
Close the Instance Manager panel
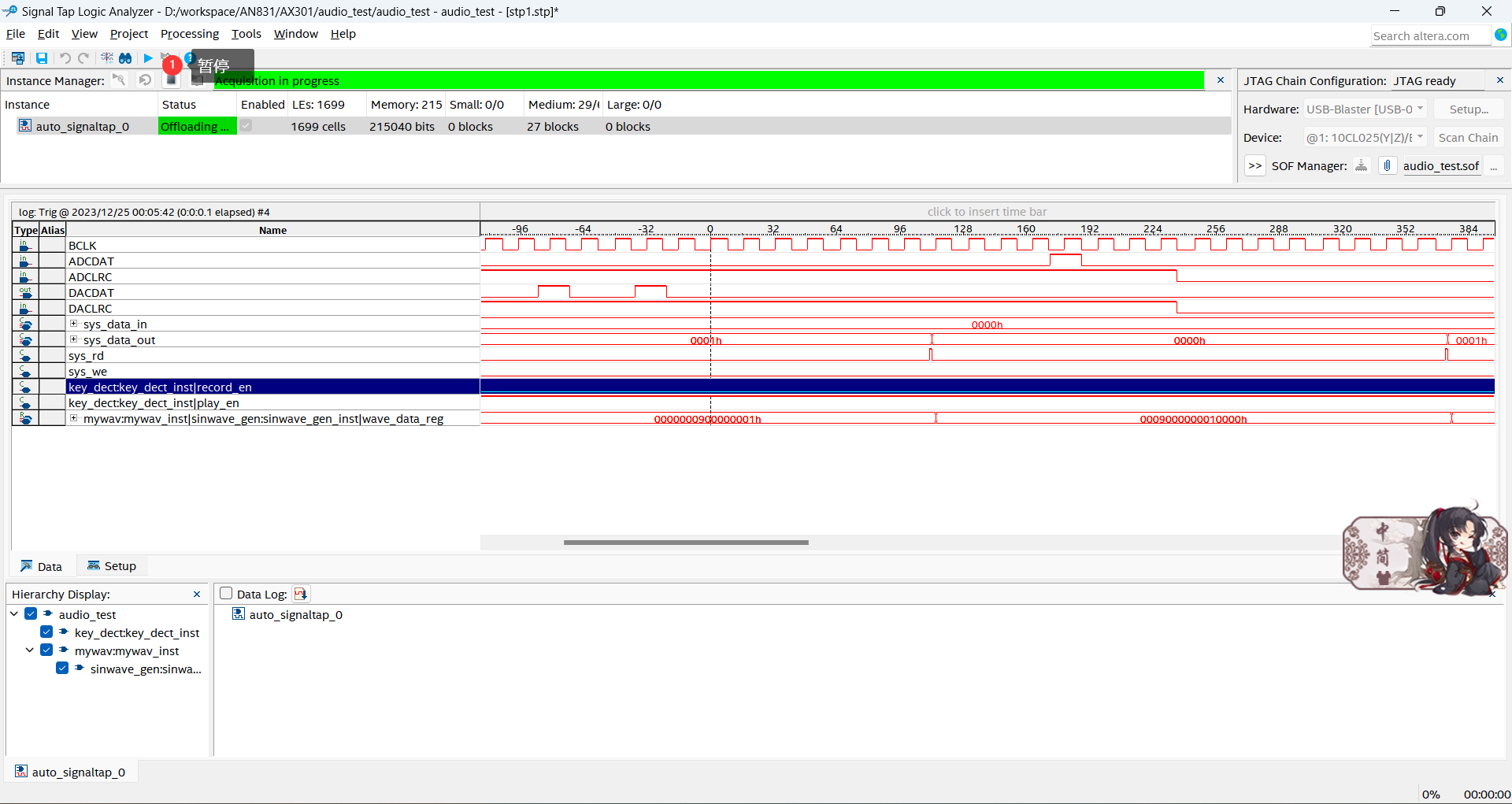tap(1221, 80)
